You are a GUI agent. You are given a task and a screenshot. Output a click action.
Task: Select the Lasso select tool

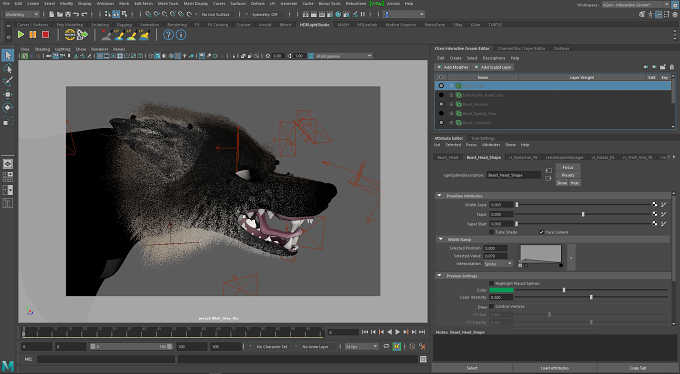pyautogui.click(x=8, y=69)
